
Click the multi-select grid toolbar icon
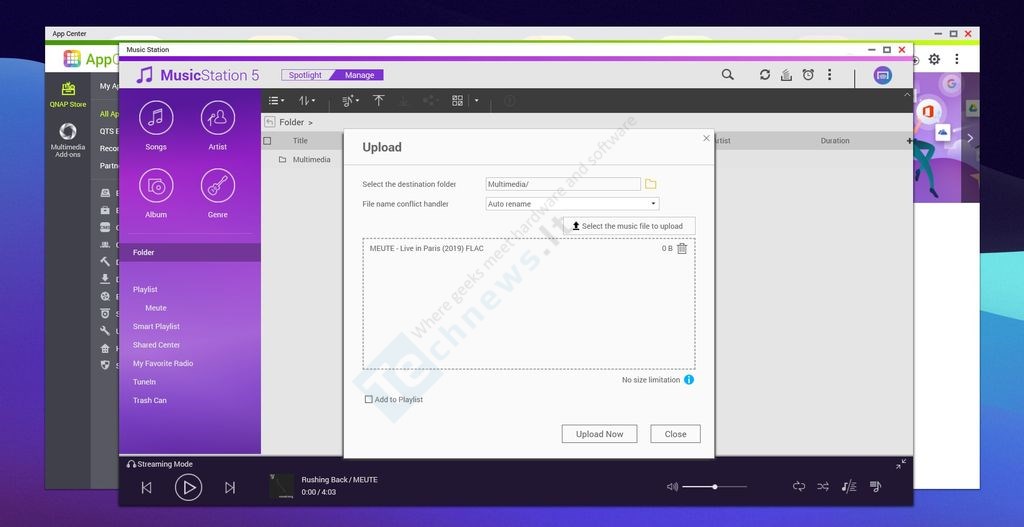pos(457,101)
